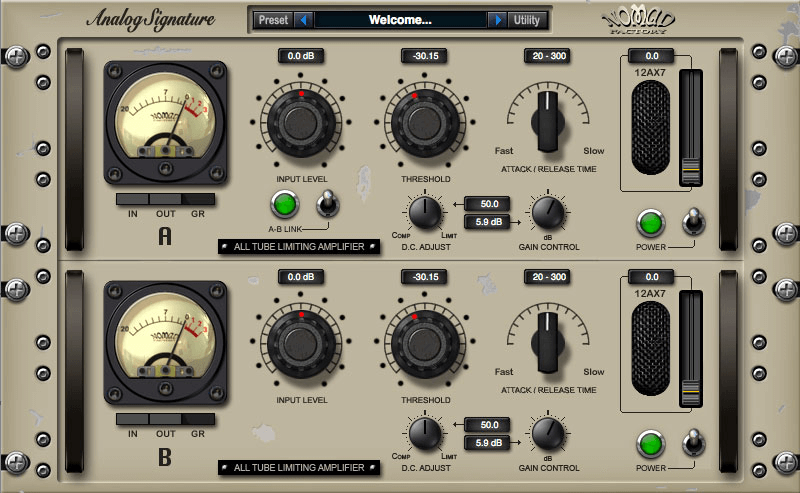Click the Welcome preset name display
800x493 pixels.
pyautogui.click(x=400, y=20)
